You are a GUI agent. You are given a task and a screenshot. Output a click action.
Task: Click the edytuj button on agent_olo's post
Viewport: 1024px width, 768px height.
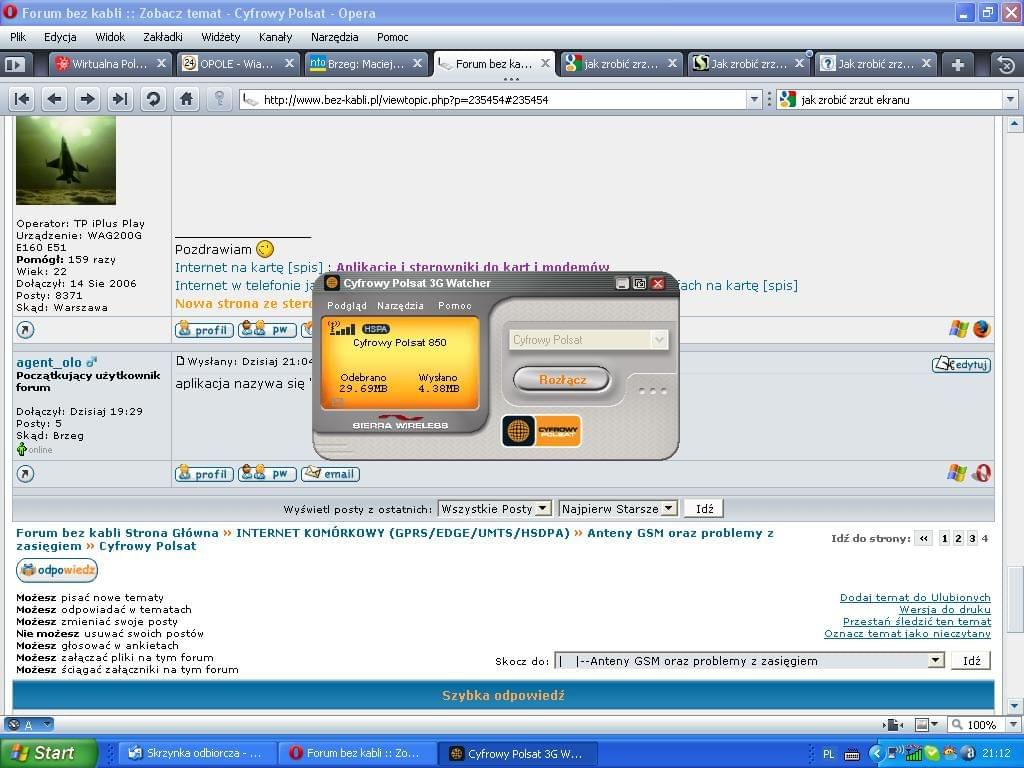click(x=961, y=364)
